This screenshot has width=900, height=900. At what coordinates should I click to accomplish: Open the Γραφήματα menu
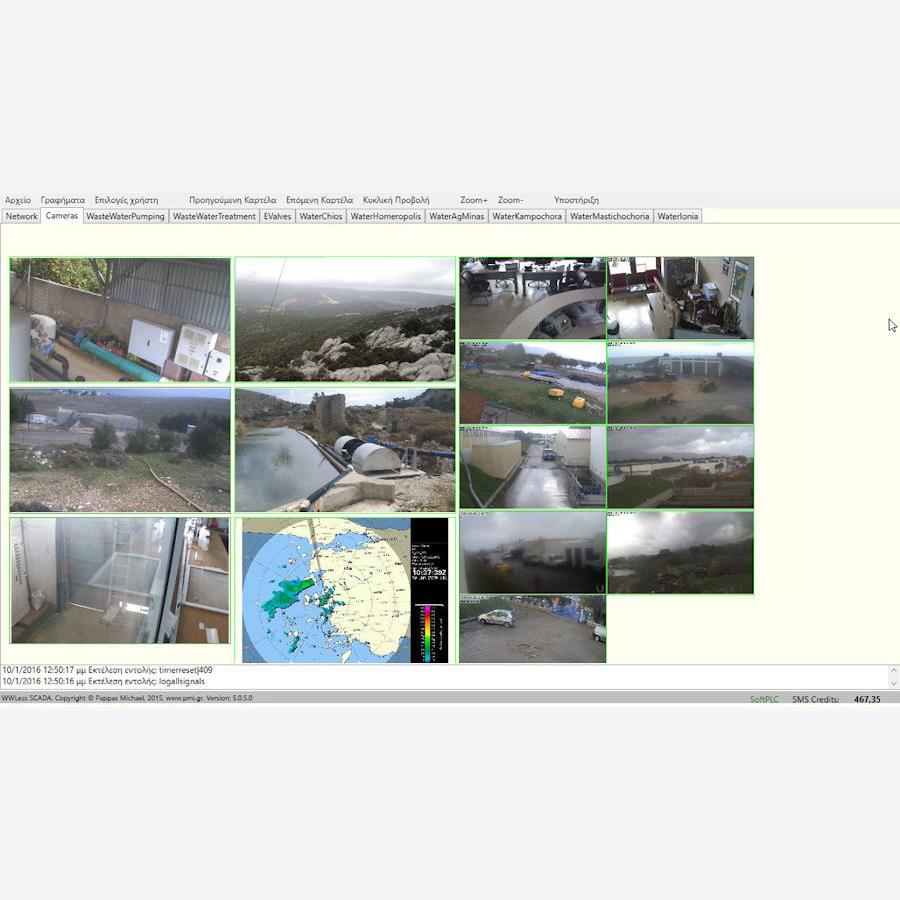63,200
